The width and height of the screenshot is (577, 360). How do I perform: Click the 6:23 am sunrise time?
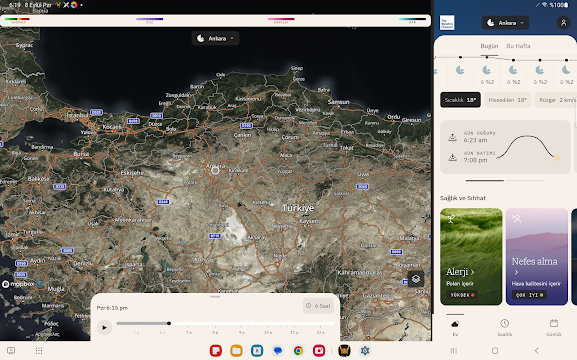coord(475,140)
